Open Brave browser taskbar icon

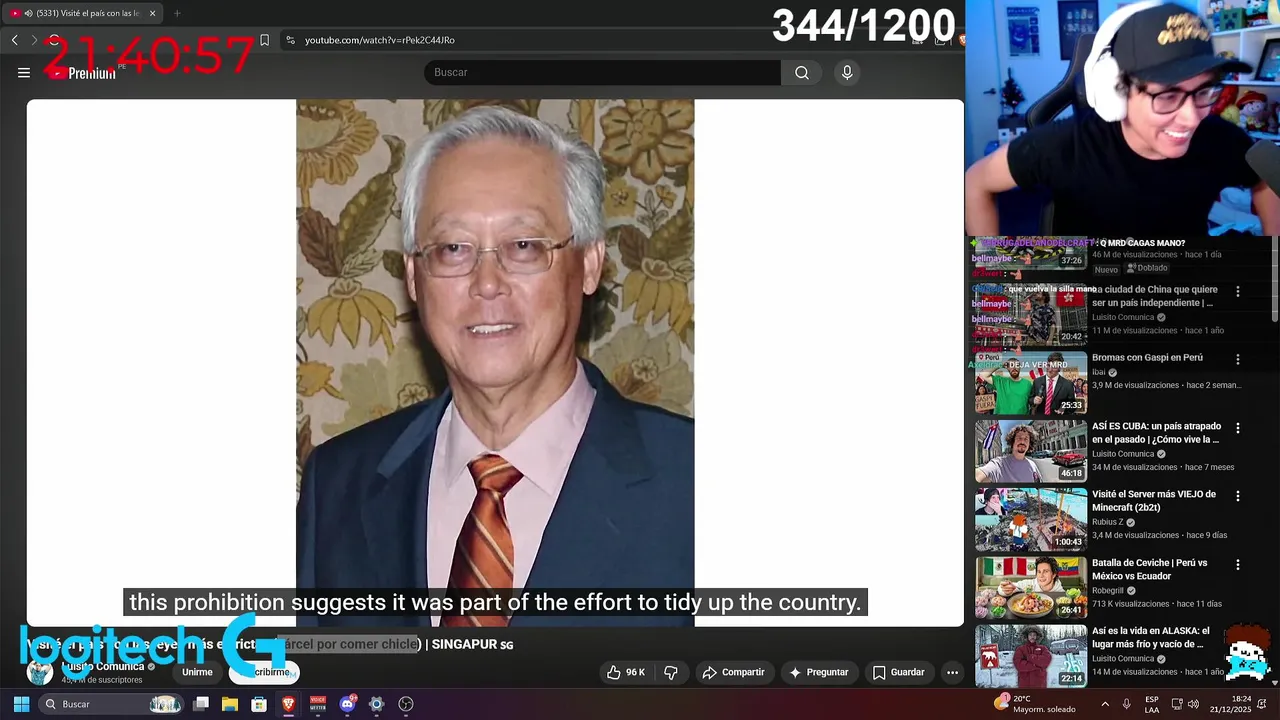[x=288, y=704]
